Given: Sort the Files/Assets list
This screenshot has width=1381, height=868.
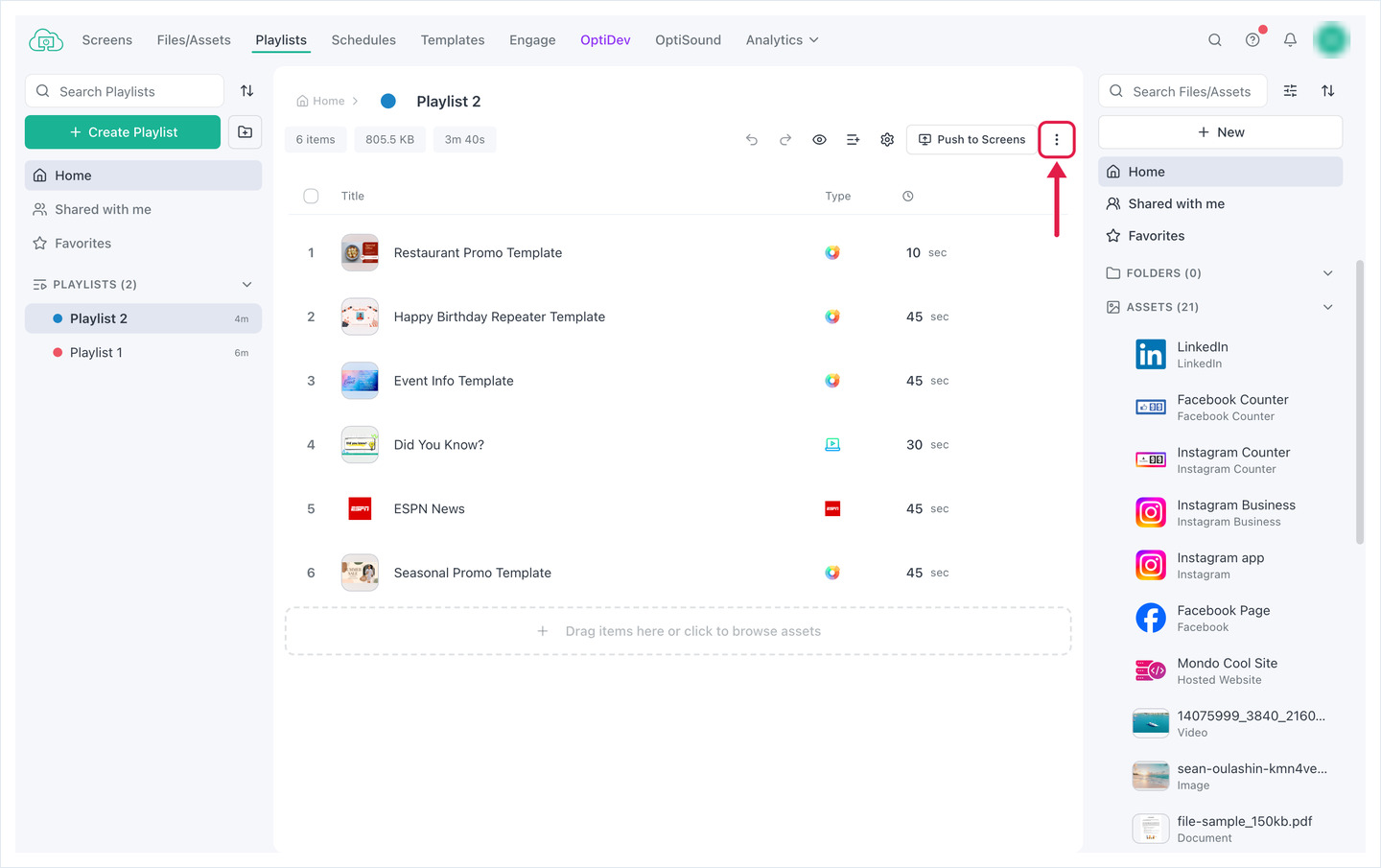Looking at the screenshot, I should point(1328,91).
